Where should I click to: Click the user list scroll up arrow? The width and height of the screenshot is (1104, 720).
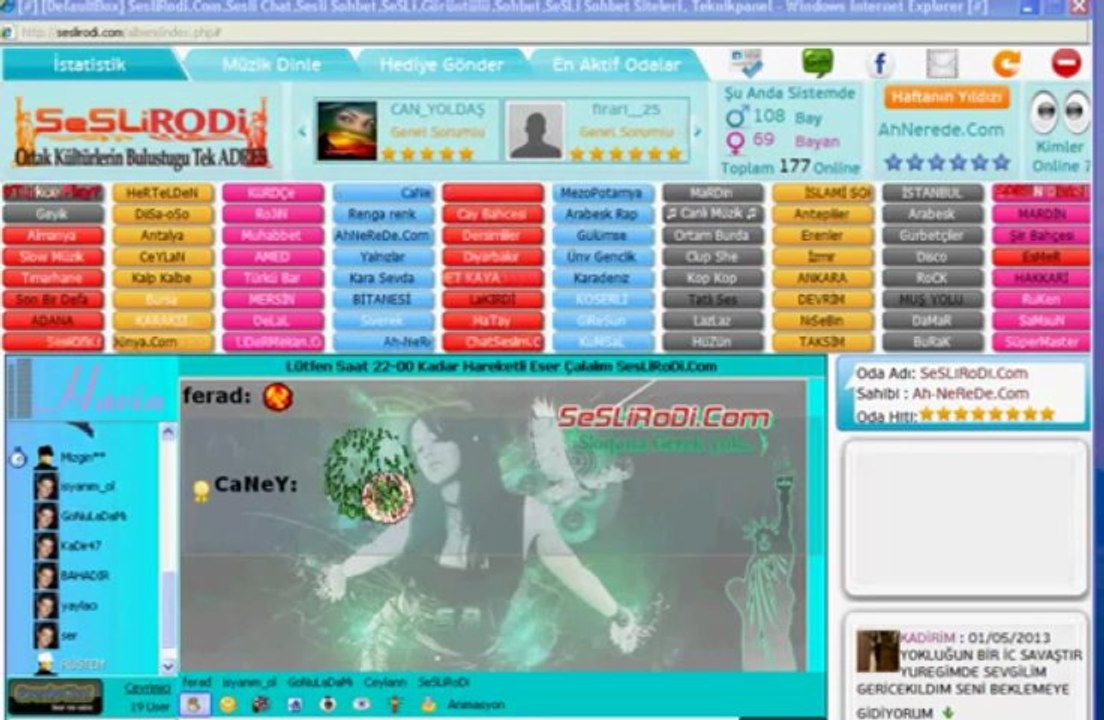[168, 432]
